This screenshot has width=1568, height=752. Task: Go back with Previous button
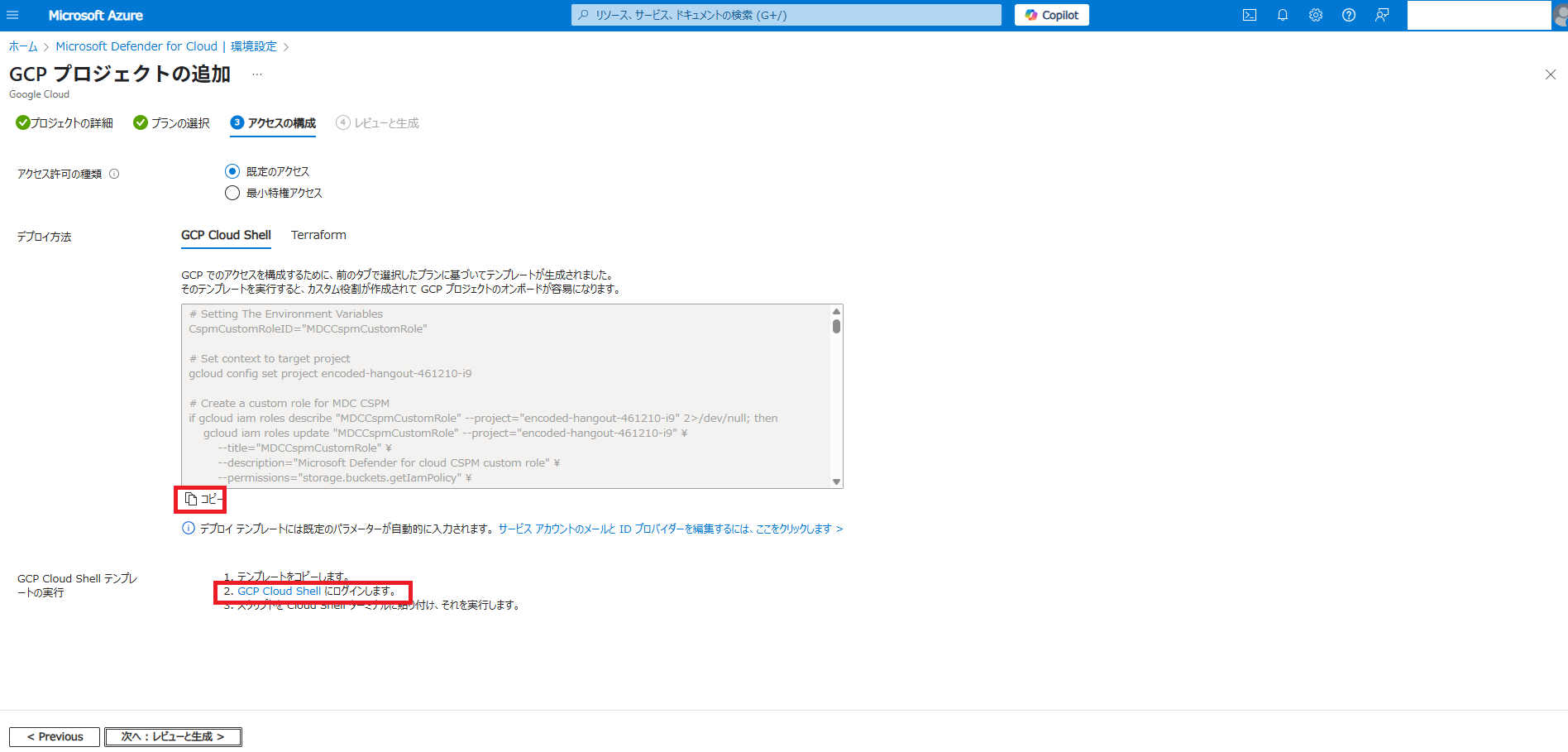(55, 736)
